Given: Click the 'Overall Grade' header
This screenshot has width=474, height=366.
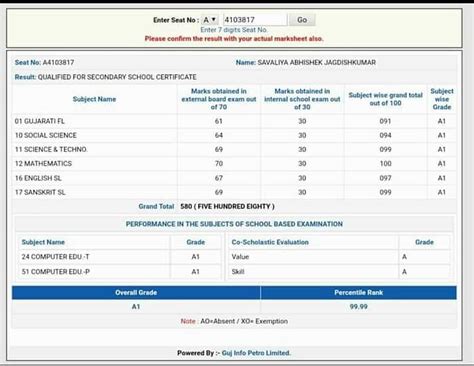Looking at the screenshot, I should [136, 292].
